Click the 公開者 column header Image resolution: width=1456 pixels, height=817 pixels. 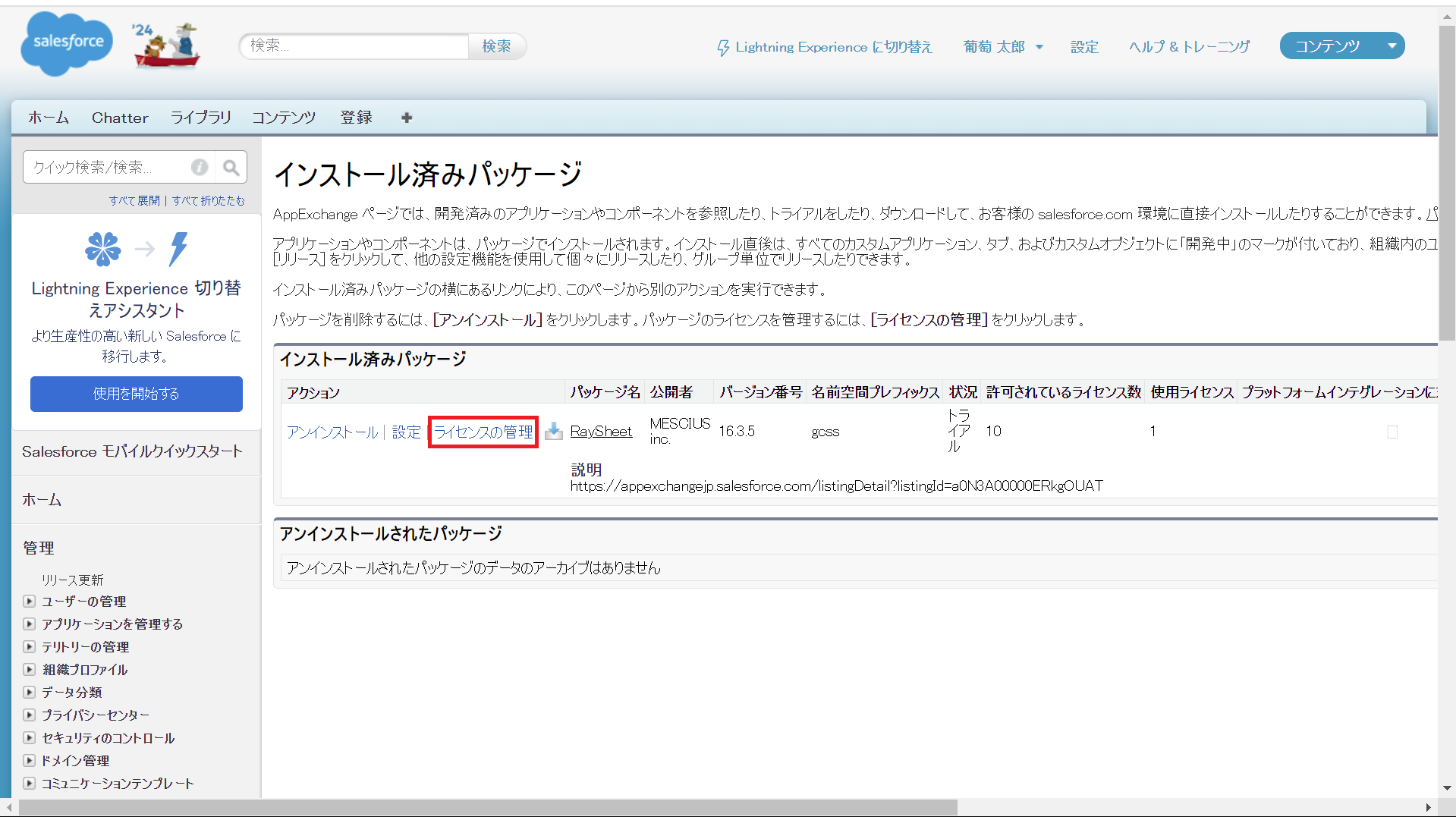click(671, 392)
